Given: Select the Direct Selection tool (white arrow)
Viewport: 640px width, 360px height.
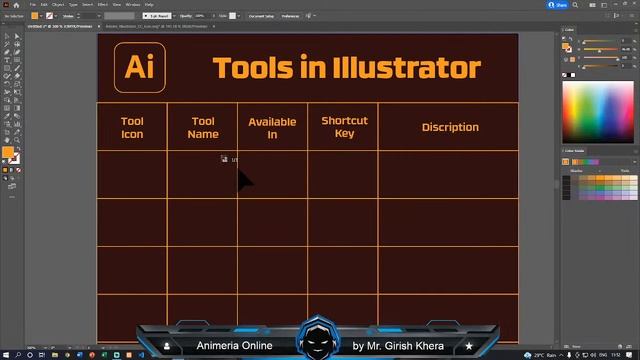Looking at the screenshot, I should point(17,36).
